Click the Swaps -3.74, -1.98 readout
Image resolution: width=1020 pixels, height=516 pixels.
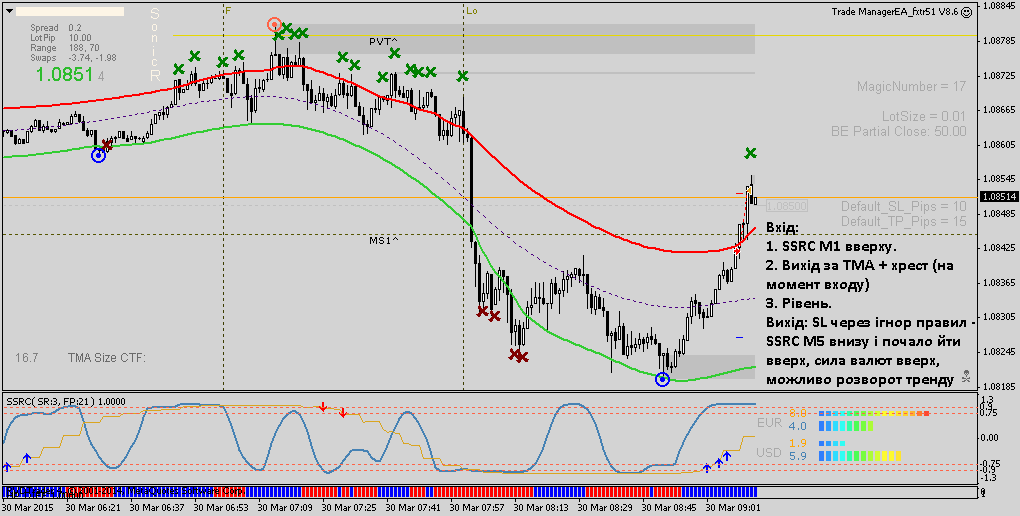click(x=73, y=58)
